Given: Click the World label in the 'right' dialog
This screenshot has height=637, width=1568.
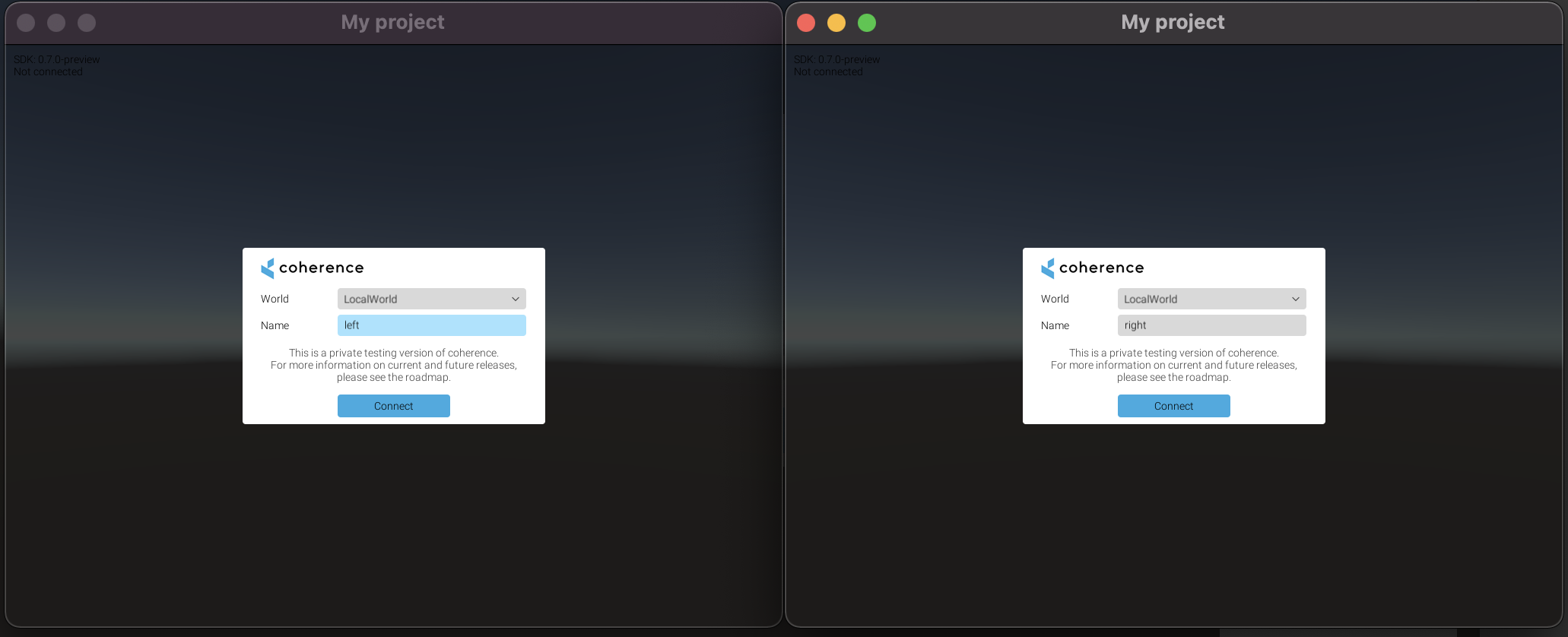Looking at the screenshot, I should point(1055,299).
